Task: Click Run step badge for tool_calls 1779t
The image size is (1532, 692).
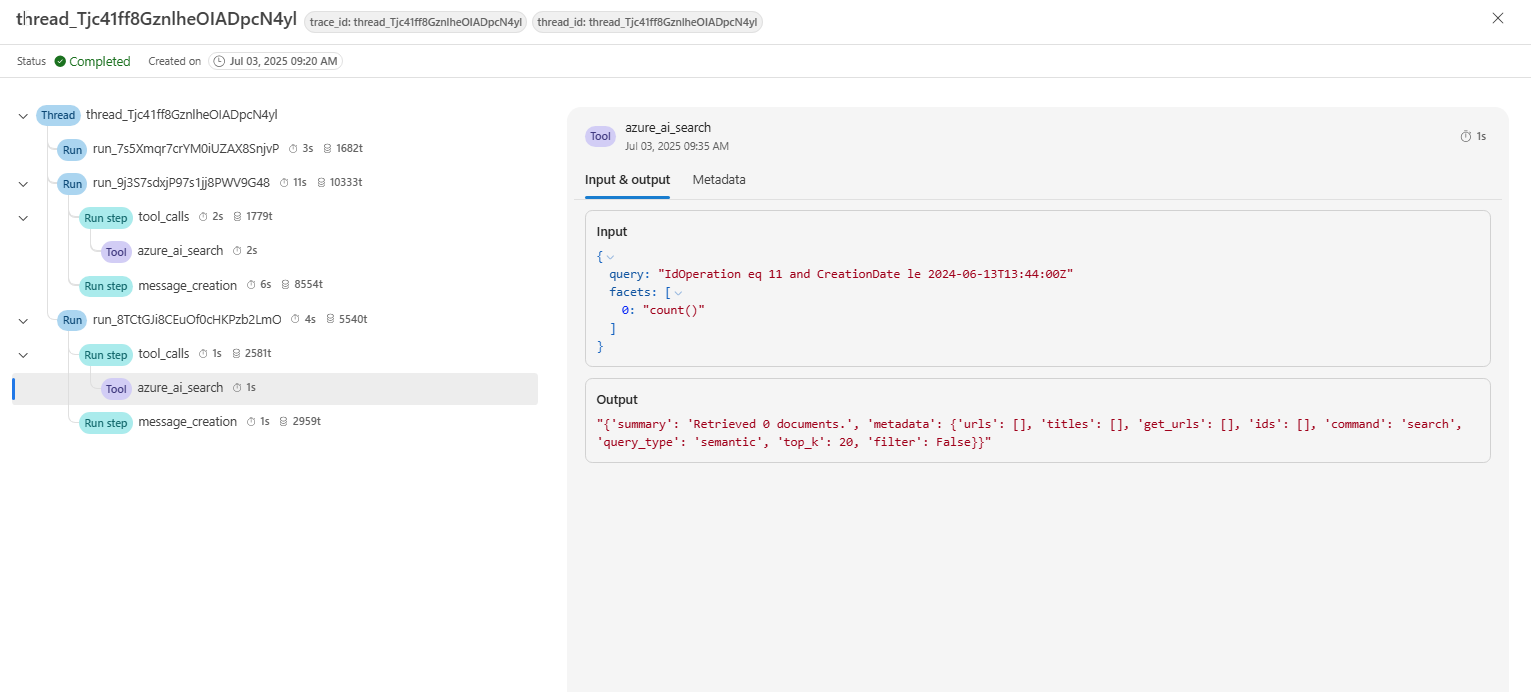Action: (x=106, y=218)
